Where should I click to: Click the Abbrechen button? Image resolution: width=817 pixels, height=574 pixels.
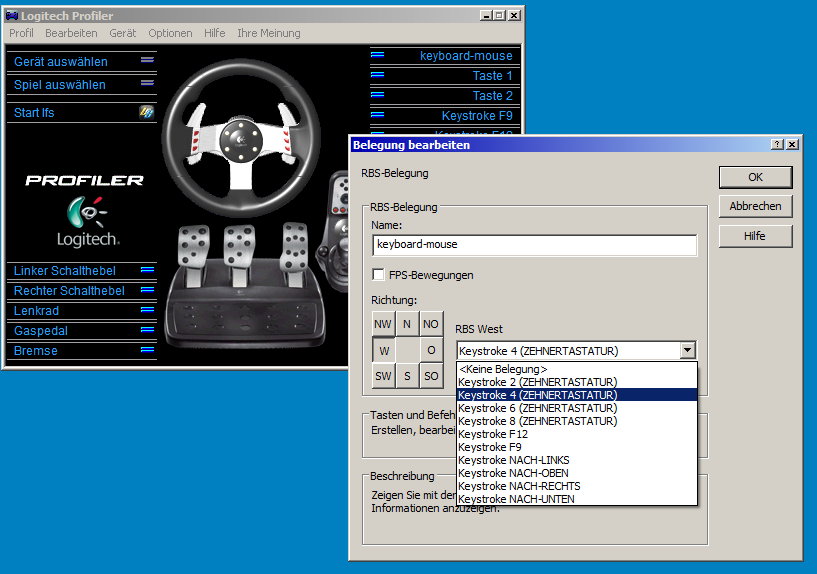pos(756,206)
